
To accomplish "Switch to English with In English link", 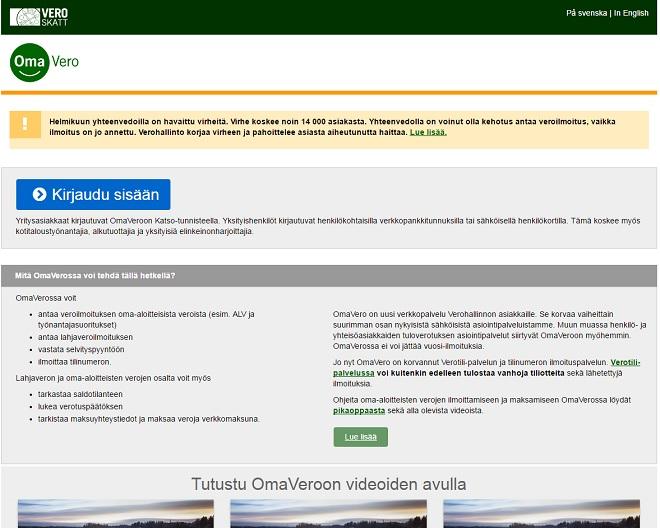I will click(631, 13).
